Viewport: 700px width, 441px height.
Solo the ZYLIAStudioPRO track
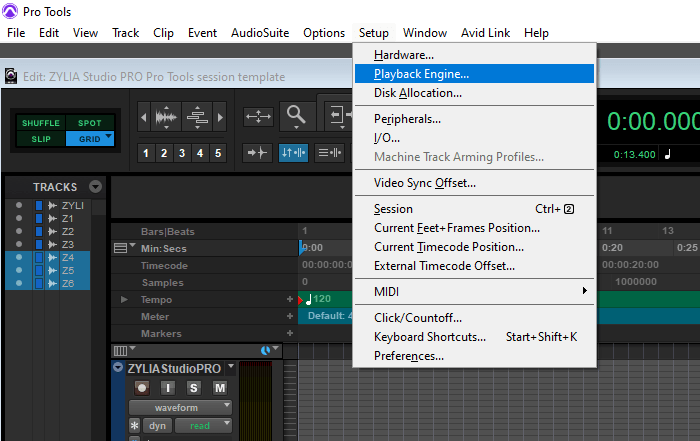pyautogui.click(x=193, y=388)
